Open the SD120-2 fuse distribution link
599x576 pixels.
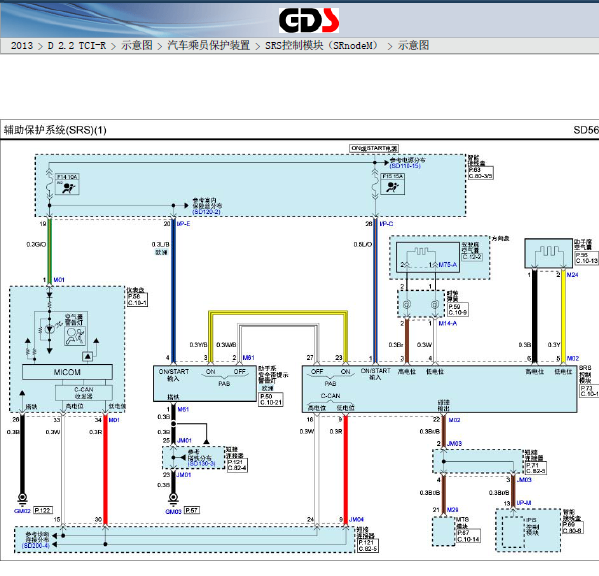coord(207,212)
